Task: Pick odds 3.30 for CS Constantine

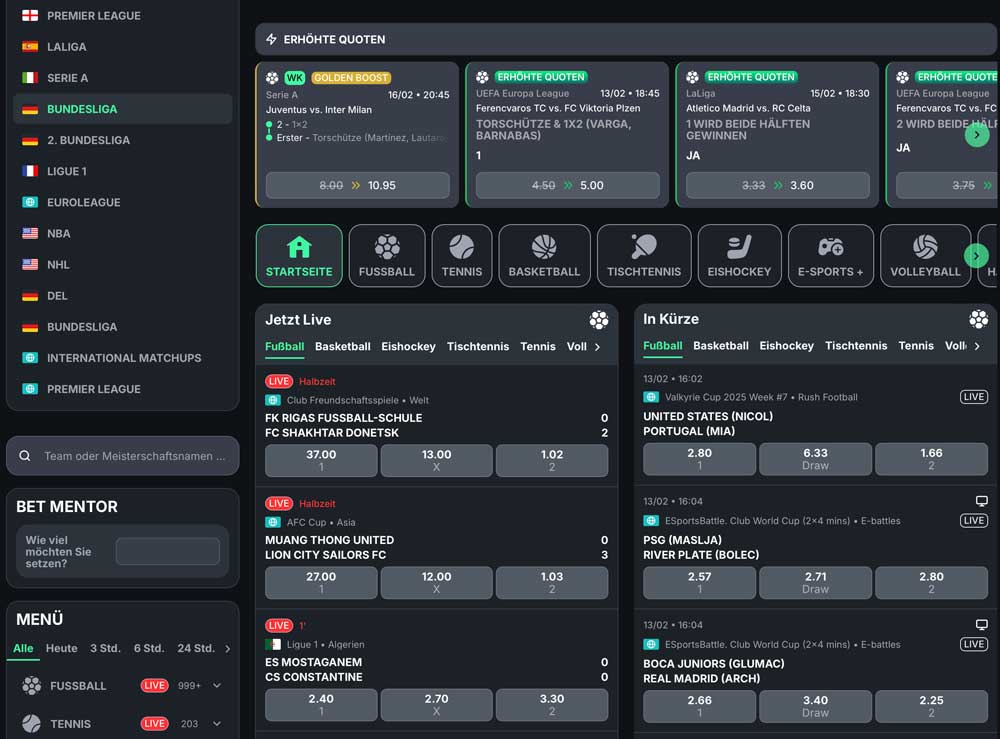Action: tap(552, 705)
